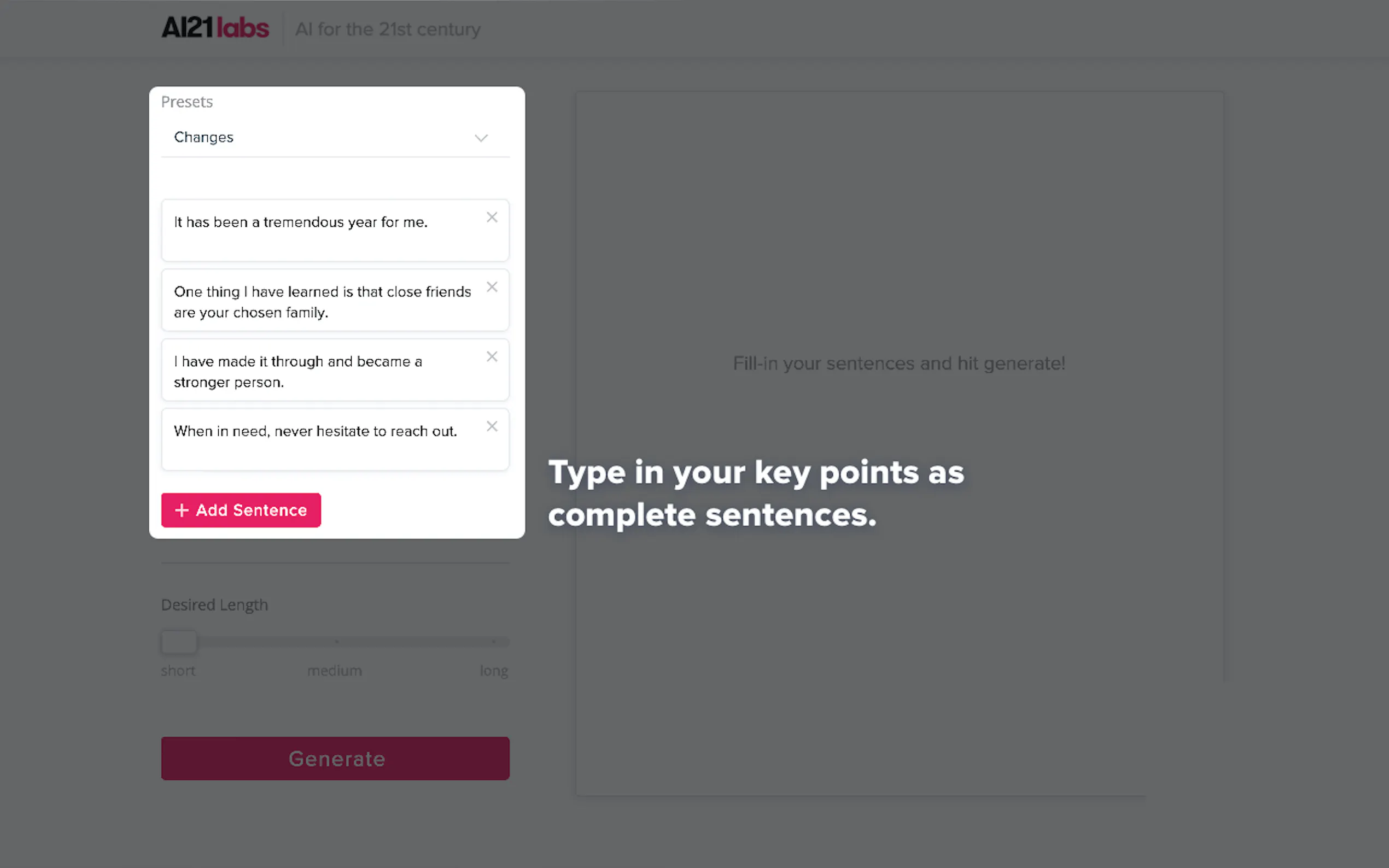The width and height of the screenshot is (1389, 868).
Task: Click the AI21 labs logo
Action: tap(215, 28)
